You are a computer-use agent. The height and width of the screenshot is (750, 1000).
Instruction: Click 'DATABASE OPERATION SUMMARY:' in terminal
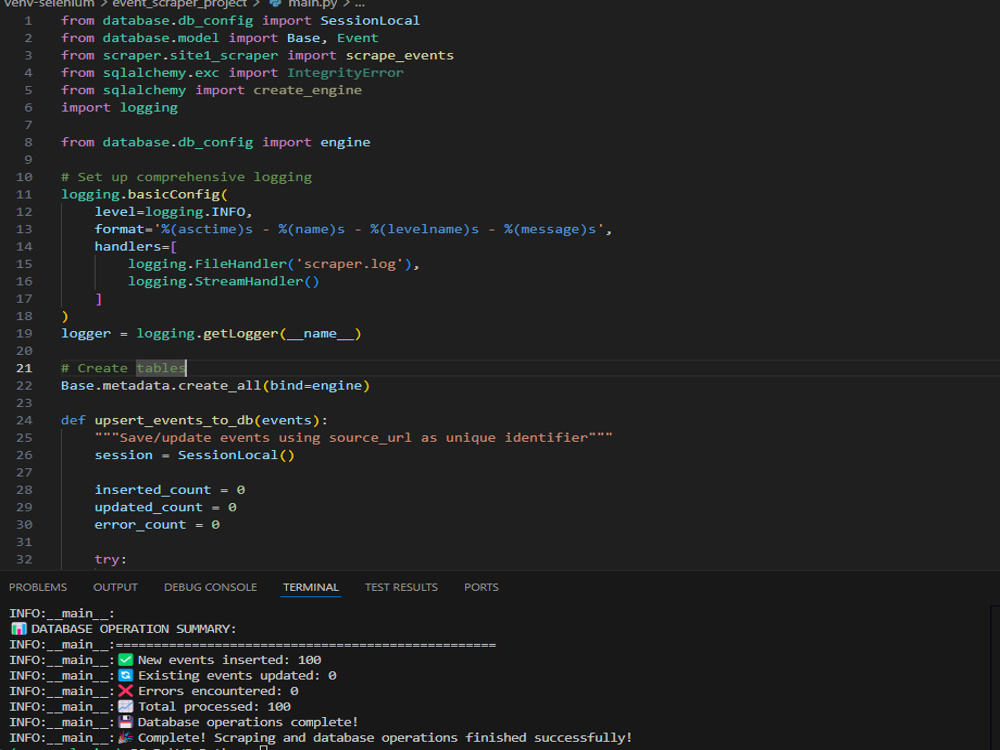(133, 629)
